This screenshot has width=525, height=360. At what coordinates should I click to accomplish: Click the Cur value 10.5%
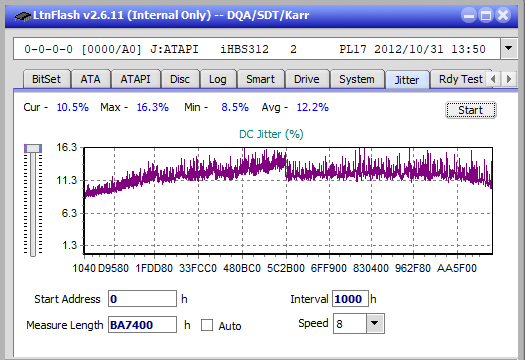(73, 107)
